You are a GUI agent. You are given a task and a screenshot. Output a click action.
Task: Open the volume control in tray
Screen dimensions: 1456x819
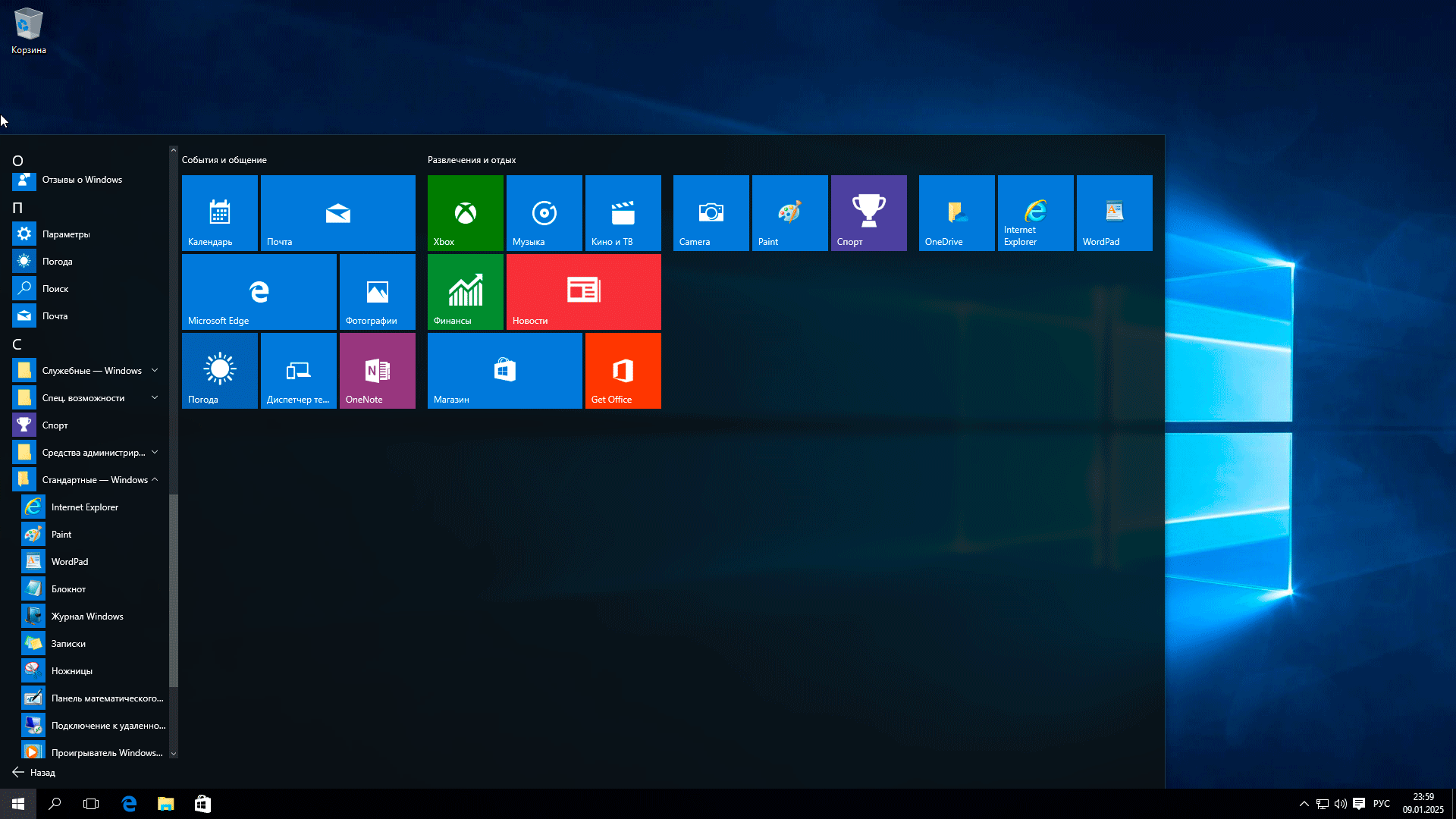pos(1341,804)
